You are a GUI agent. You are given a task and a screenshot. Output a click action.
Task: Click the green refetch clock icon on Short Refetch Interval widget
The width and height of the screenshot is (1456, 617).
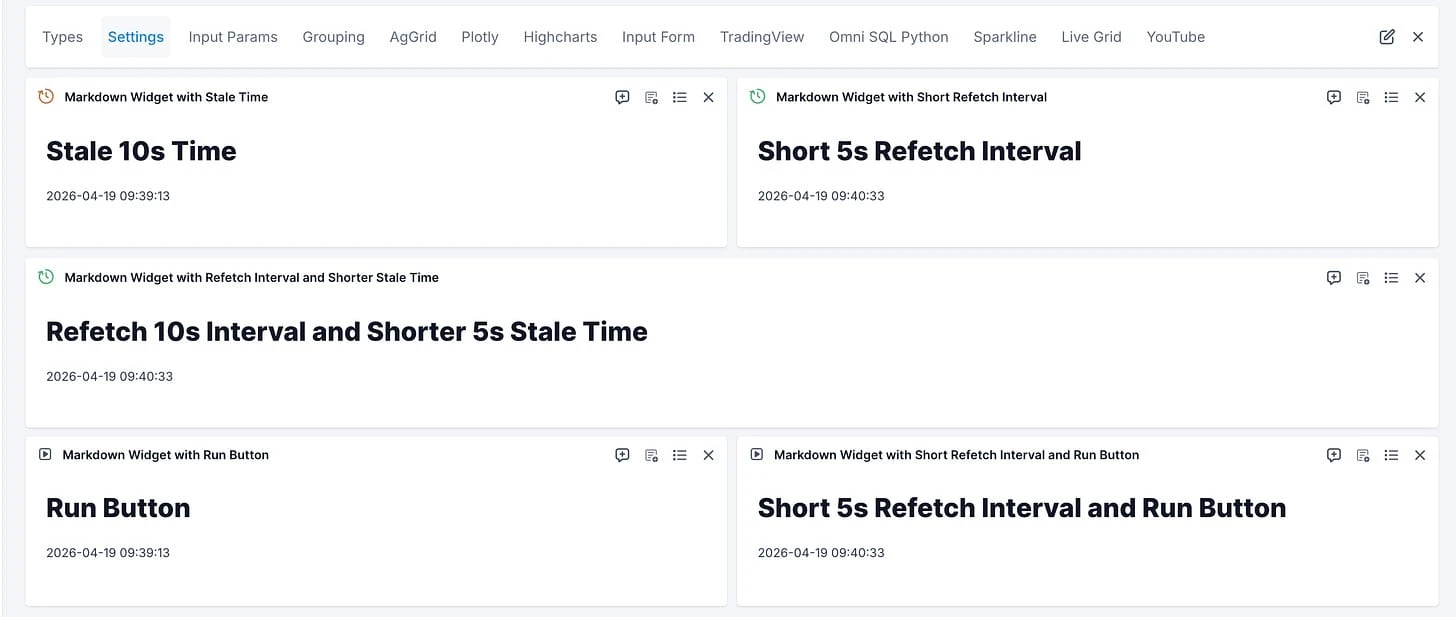tap(757, 97)
